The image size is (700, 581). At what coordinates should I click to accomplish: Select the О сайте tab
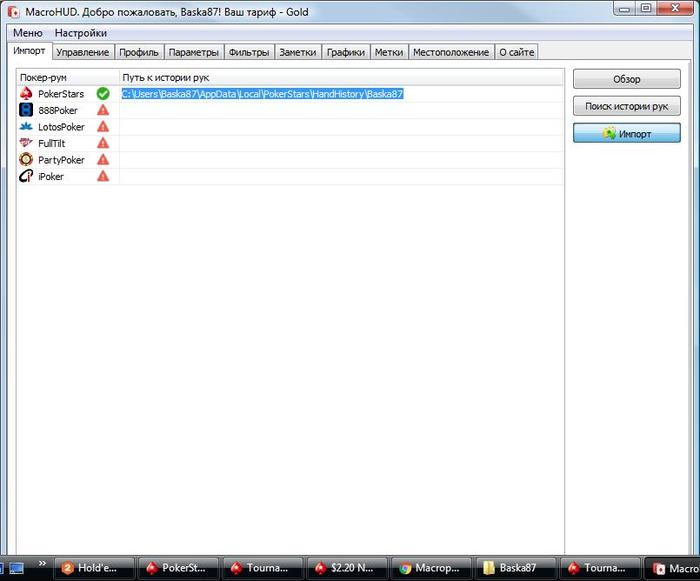[x=517, y=52]
